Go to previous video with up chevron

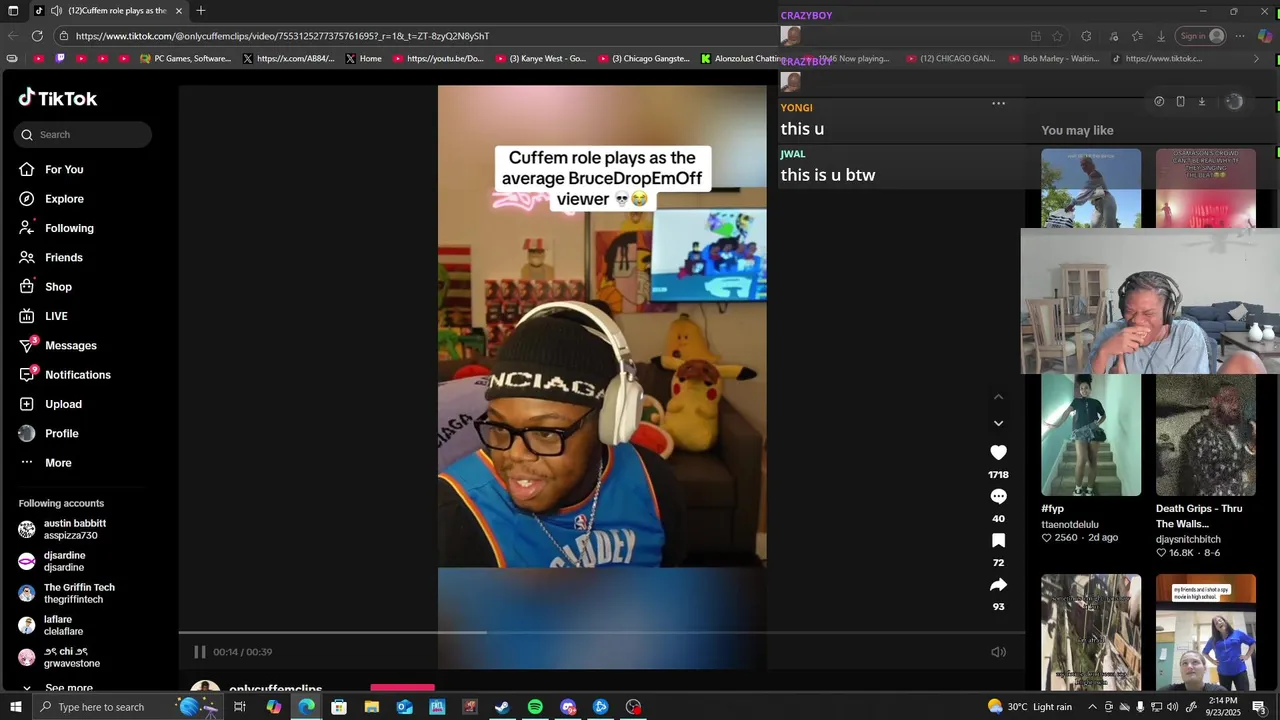[x=998, y=397]
